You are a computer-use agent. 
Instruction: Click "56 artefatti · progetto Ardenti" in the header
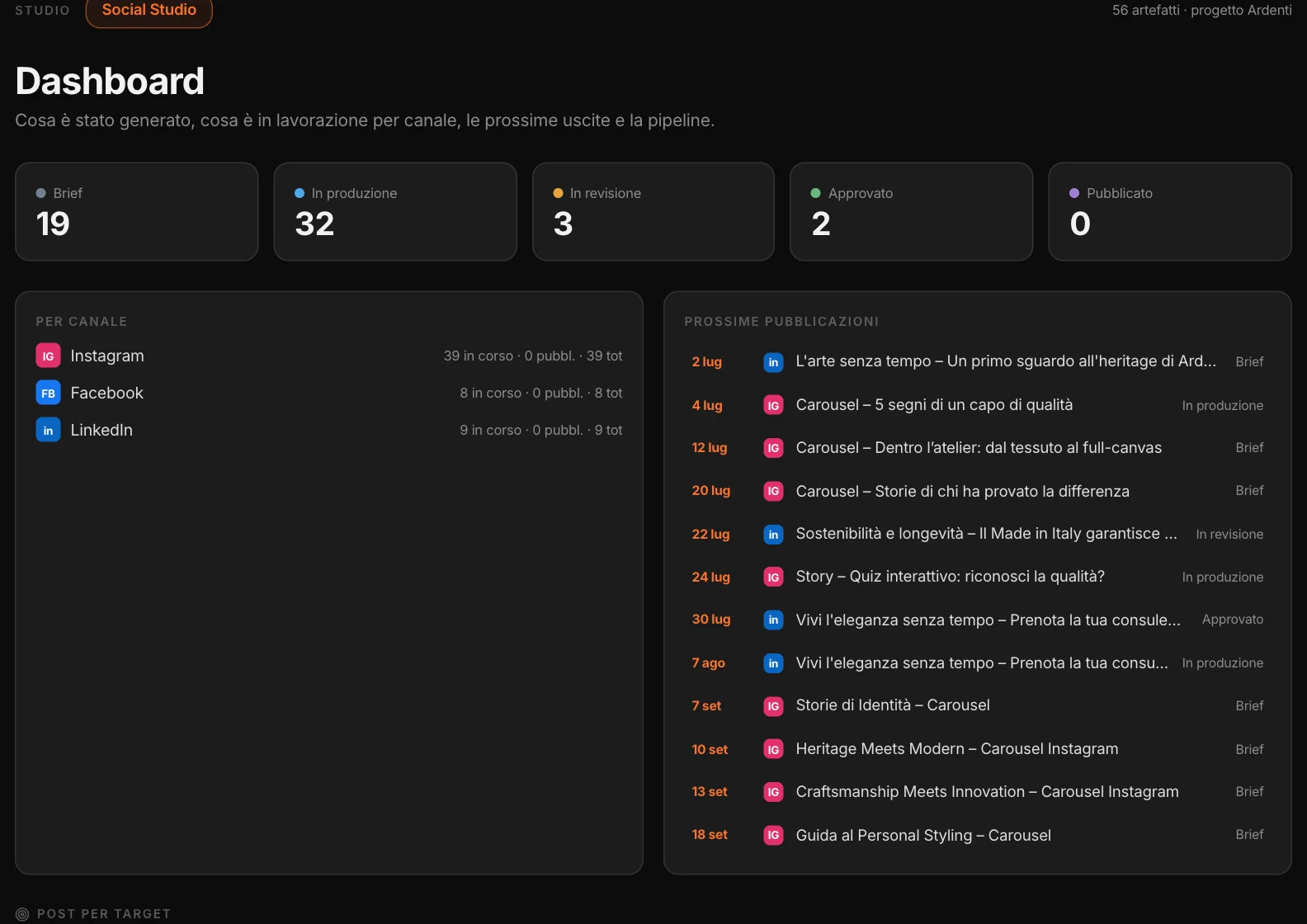1202,11
